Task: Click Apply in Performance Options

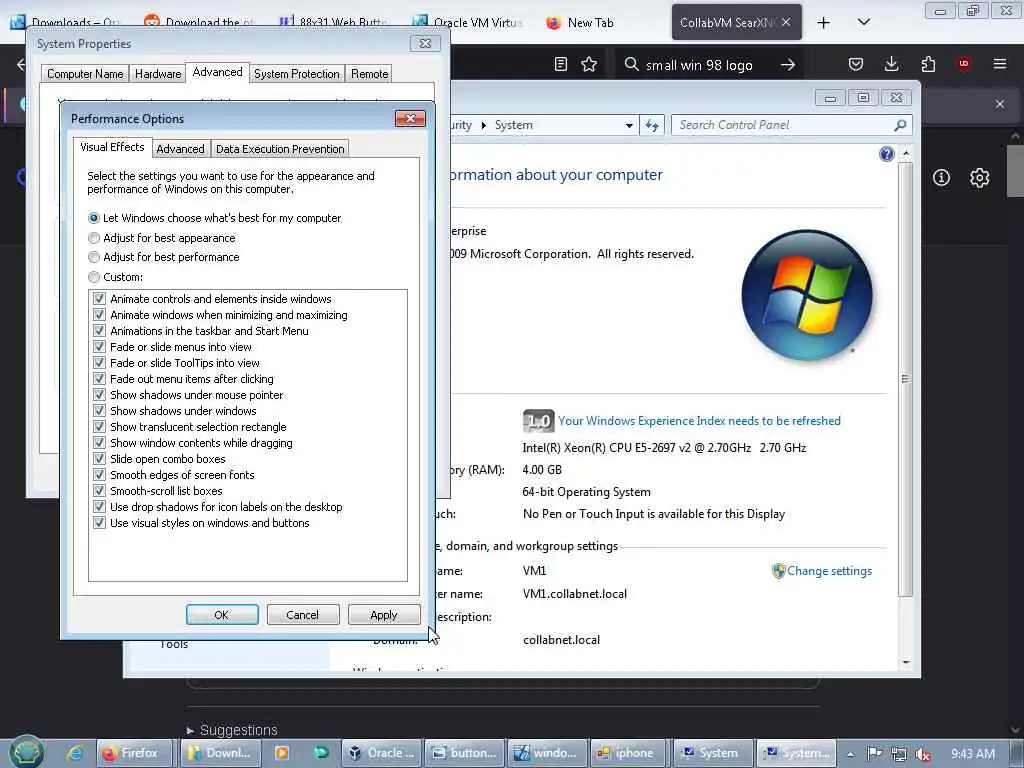Action: click(x=384, y=615)
